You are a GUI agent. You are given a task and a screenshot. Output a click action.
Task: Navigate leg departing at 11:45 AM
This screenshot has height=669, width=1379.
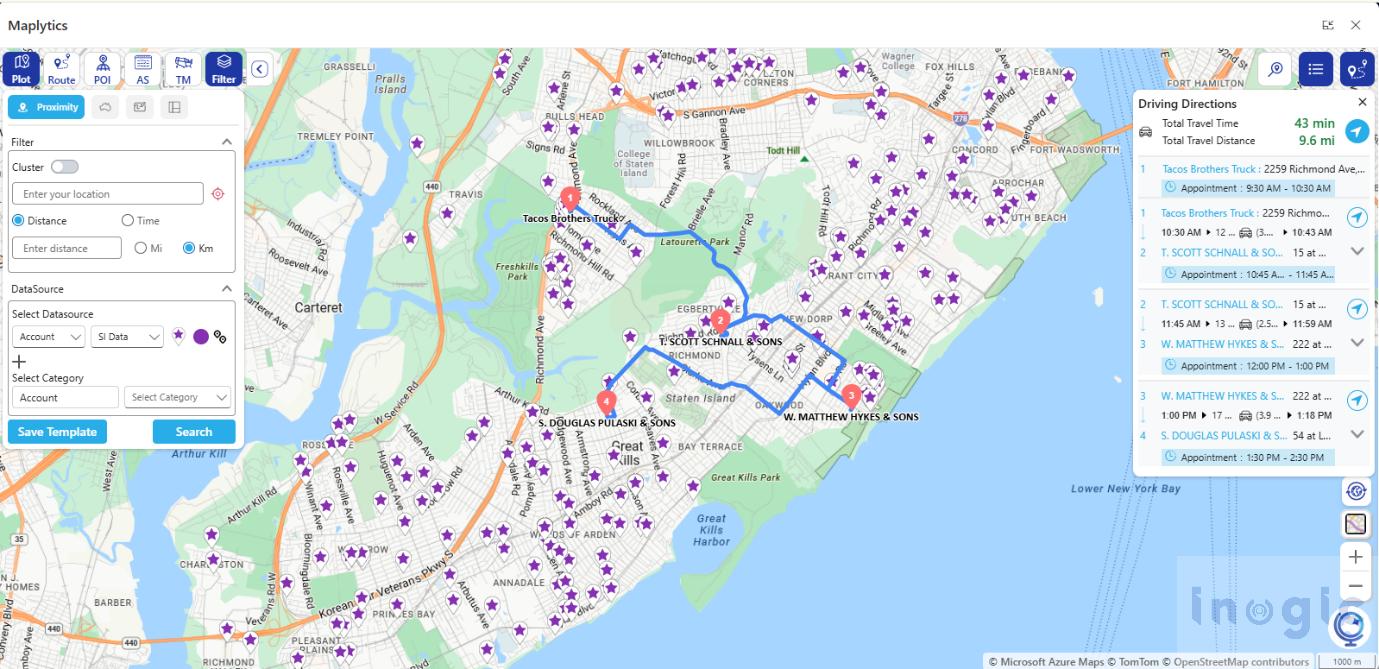(1356, 308)
